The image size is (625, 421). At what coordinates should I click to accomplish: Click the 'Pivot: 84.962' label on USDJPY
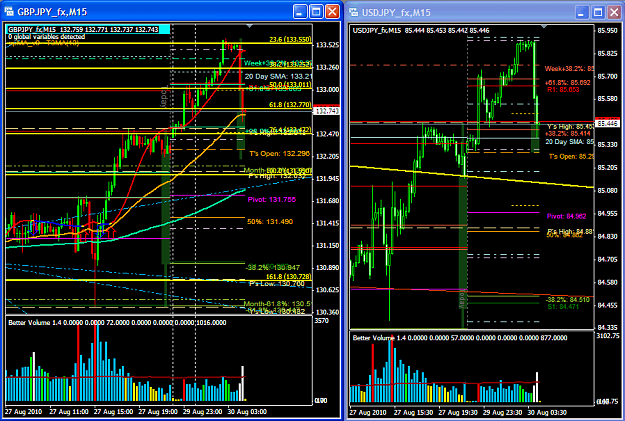coord(566,216)
